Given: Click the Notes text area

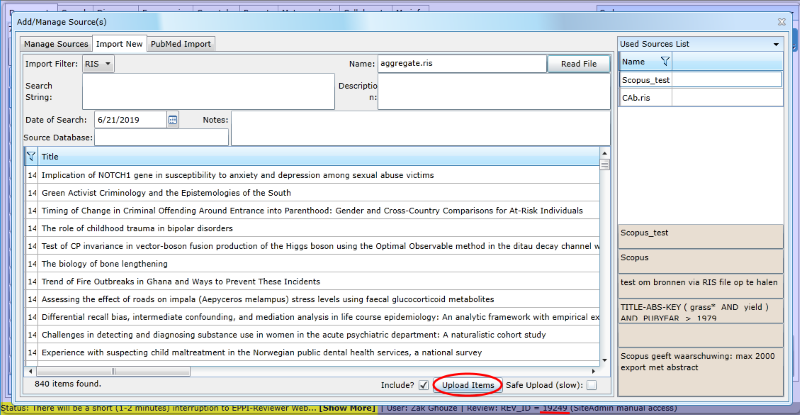Looking at the screenshot, I should (420, 129).
